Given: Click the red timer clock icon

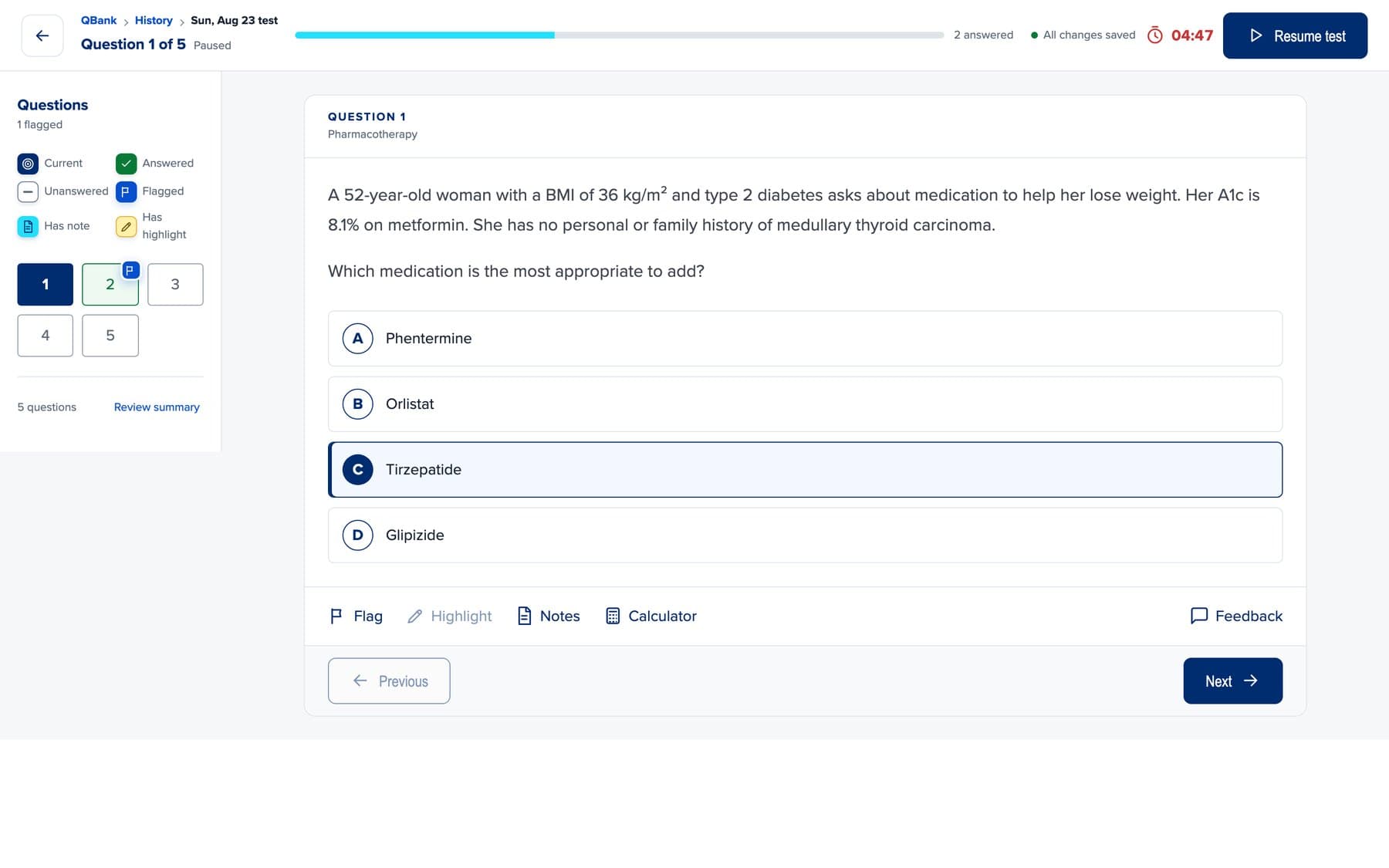Looking at the screenshot, I should pos(1154,35).
